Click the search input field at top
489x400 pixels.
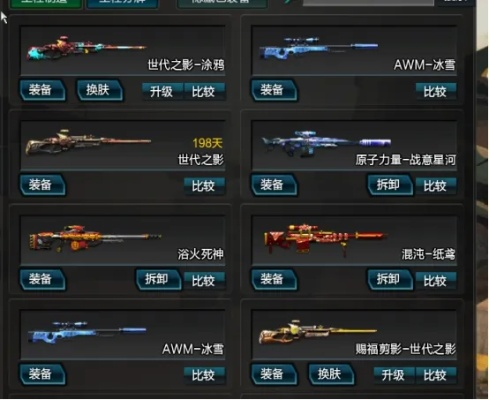[x=368, y=3]
